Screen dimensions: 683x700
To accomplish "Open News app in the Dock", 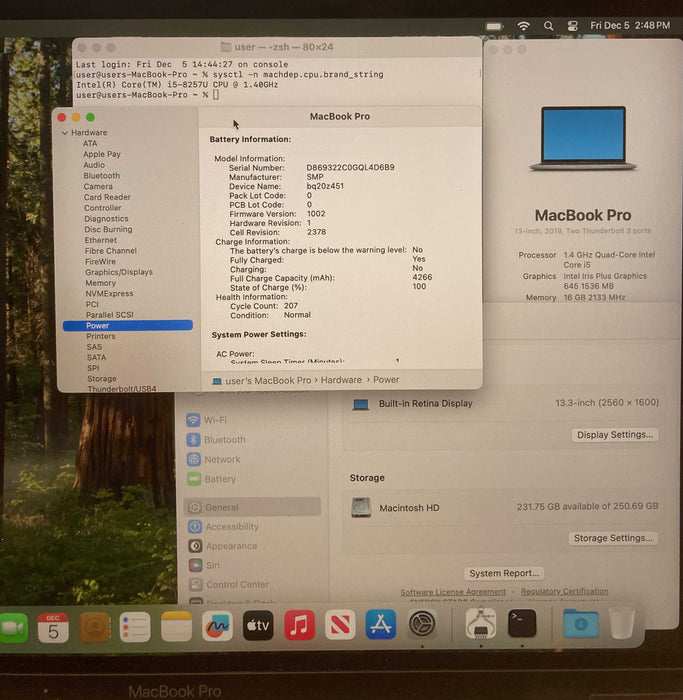I will point(340,625).
